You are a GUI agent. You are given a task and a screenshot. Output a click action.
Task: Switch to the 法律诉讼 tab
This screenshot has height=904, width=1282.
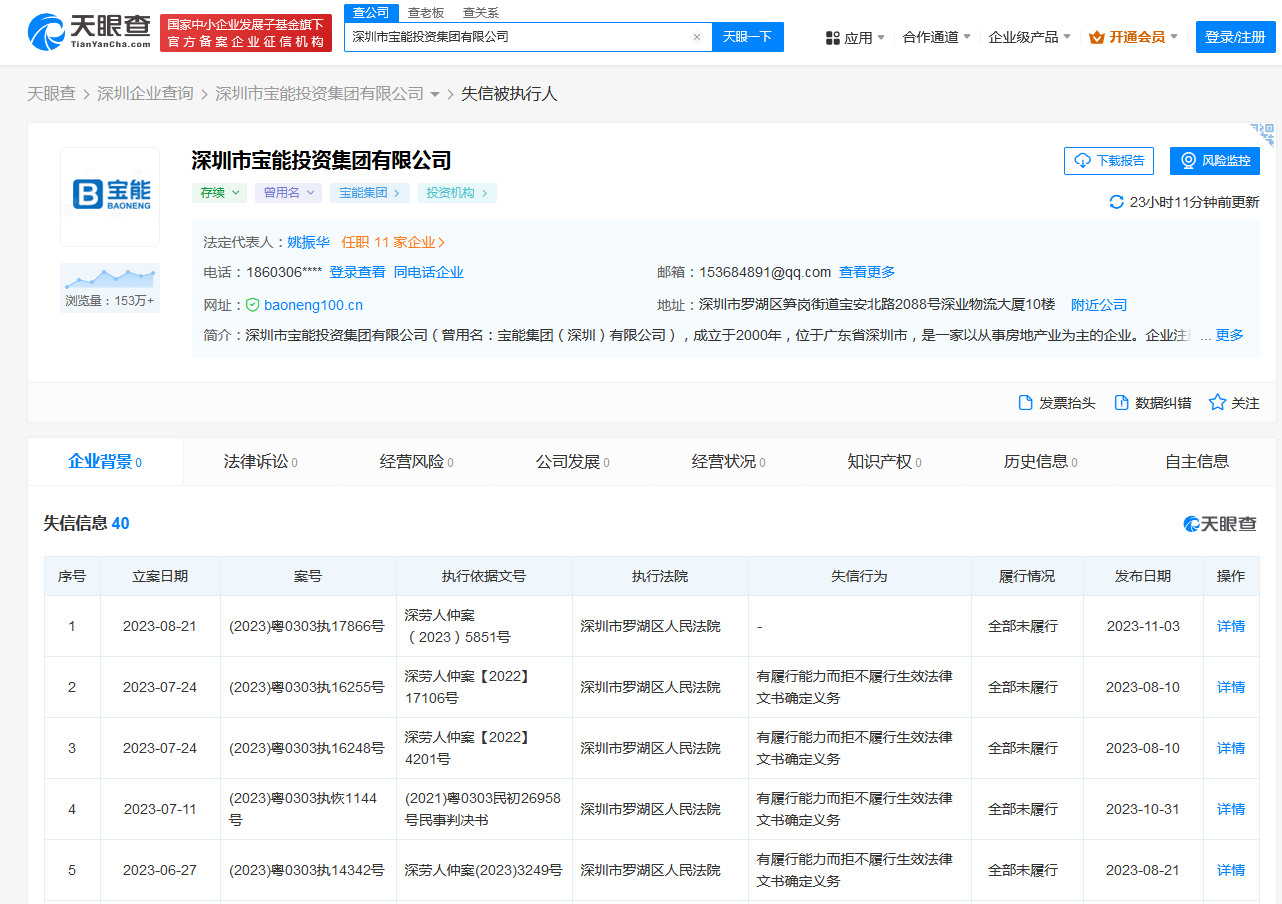pyautogui.click(x=259, y=462)
